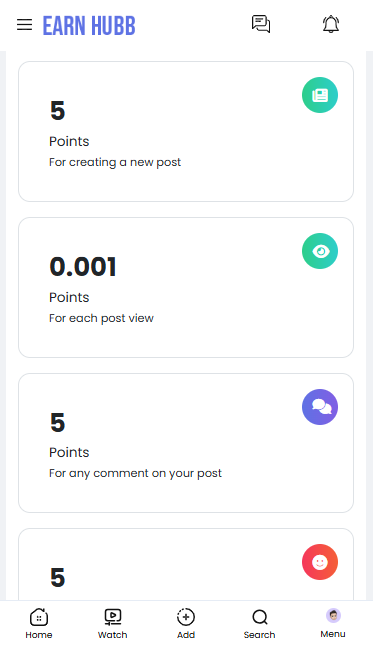Open the hamburger menu icon
This screenshot has width=373, height=652.
[x=25, y=25]
